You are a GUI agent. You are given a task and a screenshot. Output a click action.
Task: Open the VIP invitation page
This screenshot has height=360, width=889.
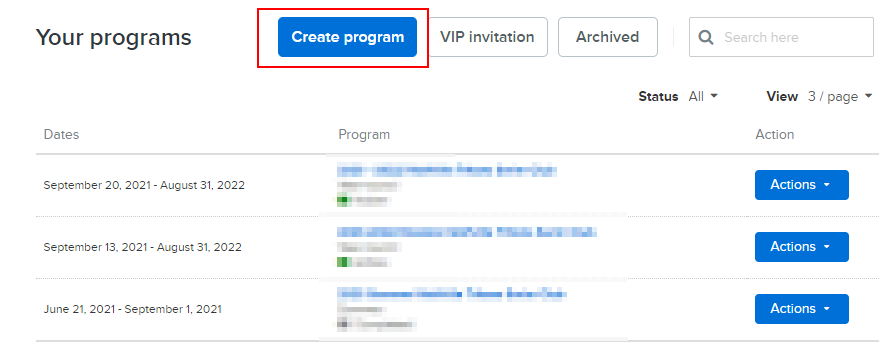pyautogui.click(x=487, y=37)
